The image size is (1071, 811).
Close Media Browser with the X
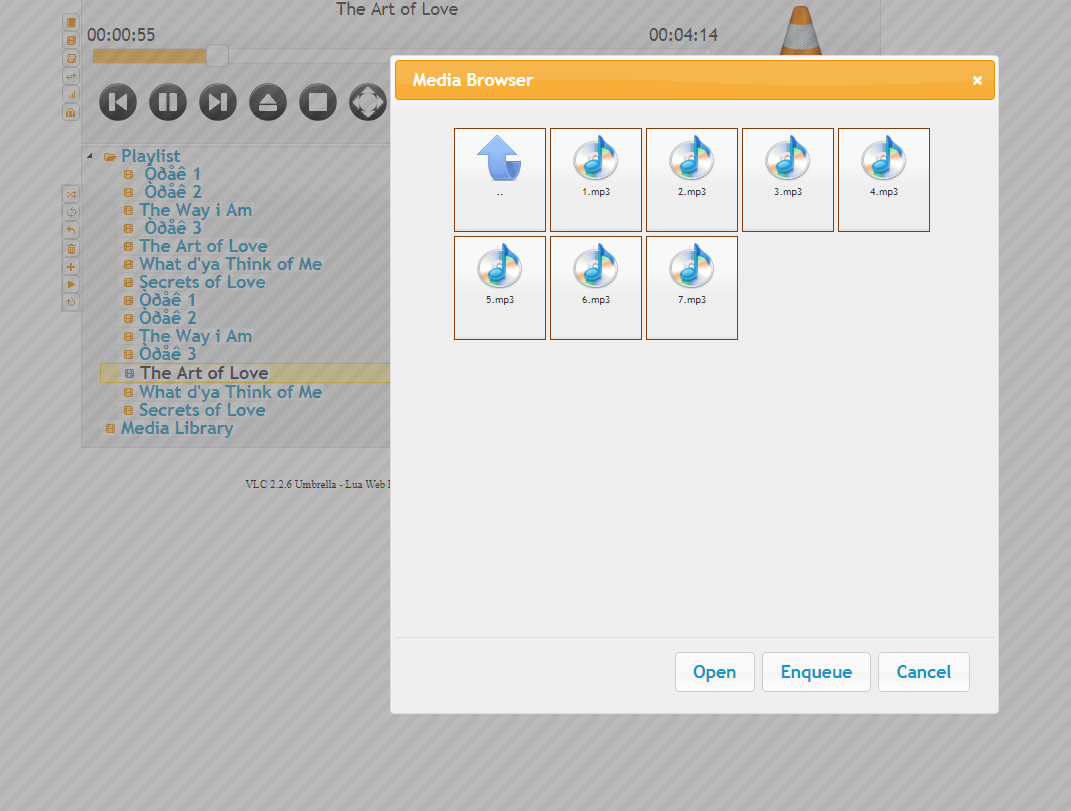[977, 81]
